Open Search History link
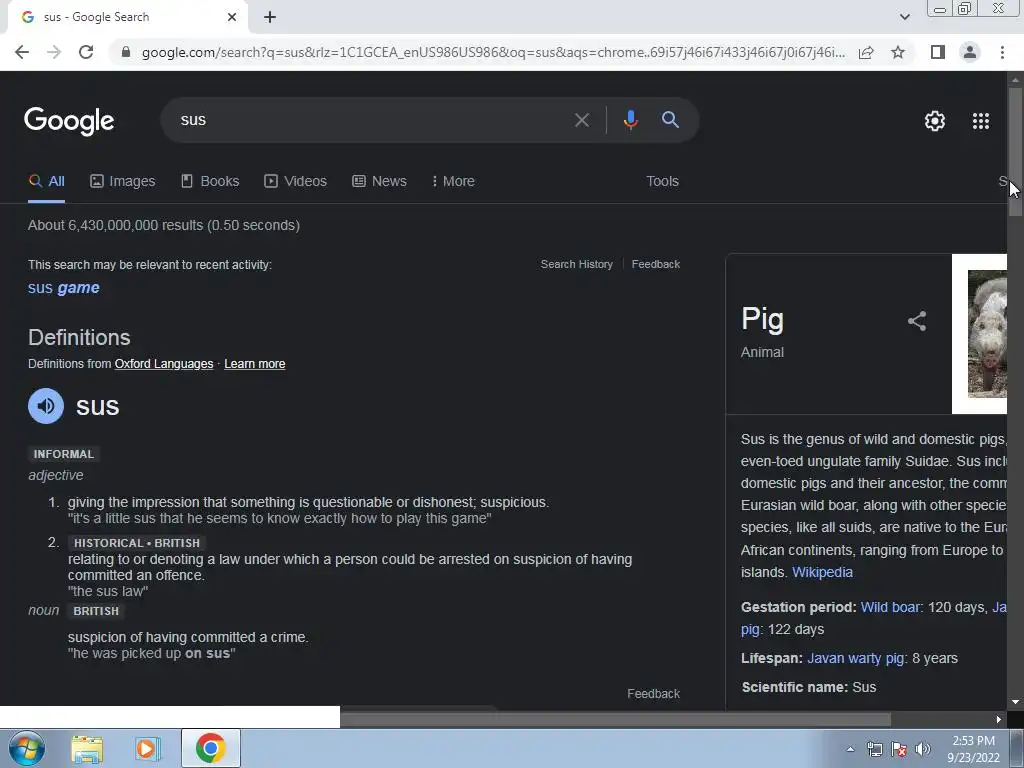1024x768 pixels. [577, 264]
